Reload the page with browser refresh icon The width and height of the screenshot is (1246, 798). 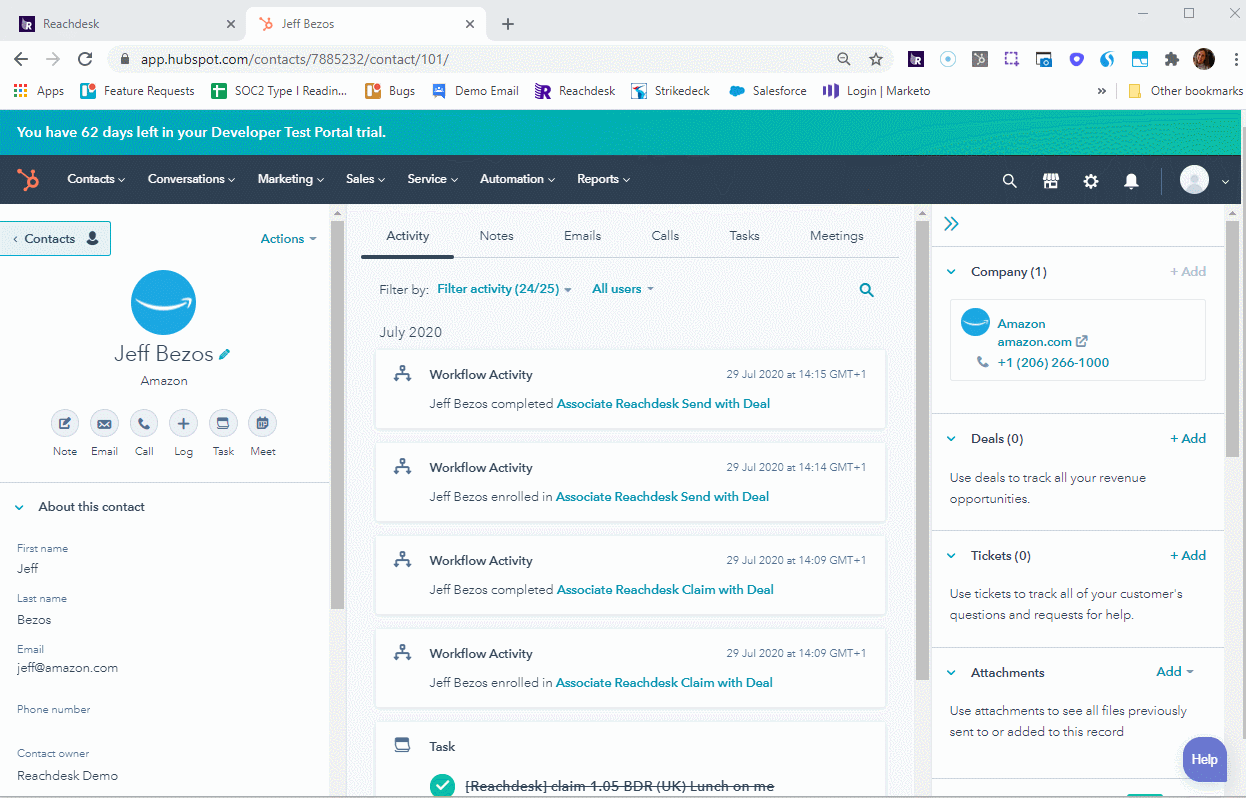click(85, 59)
